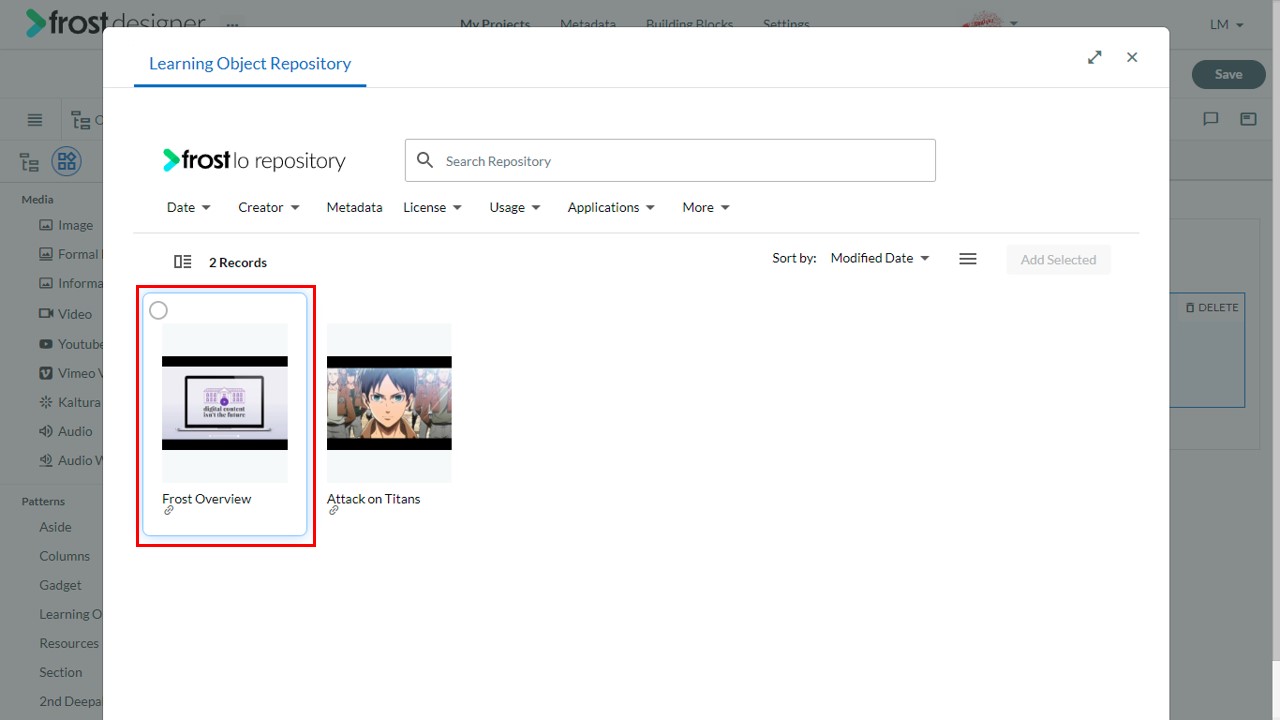Open the Applications filter dropdown
This screenshot has height=720, width=1280.
tap(611, 207)
